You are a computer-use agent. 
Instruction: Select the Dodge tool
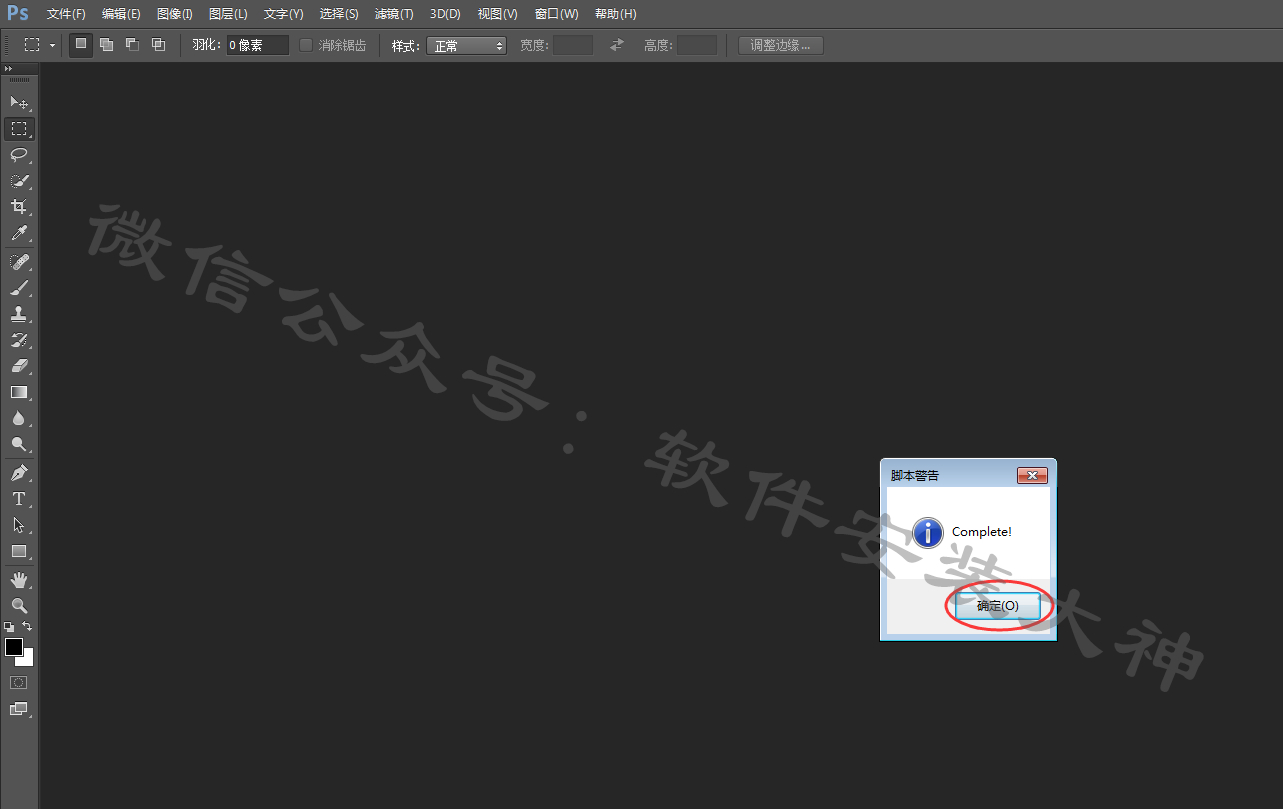pos(19,444)
